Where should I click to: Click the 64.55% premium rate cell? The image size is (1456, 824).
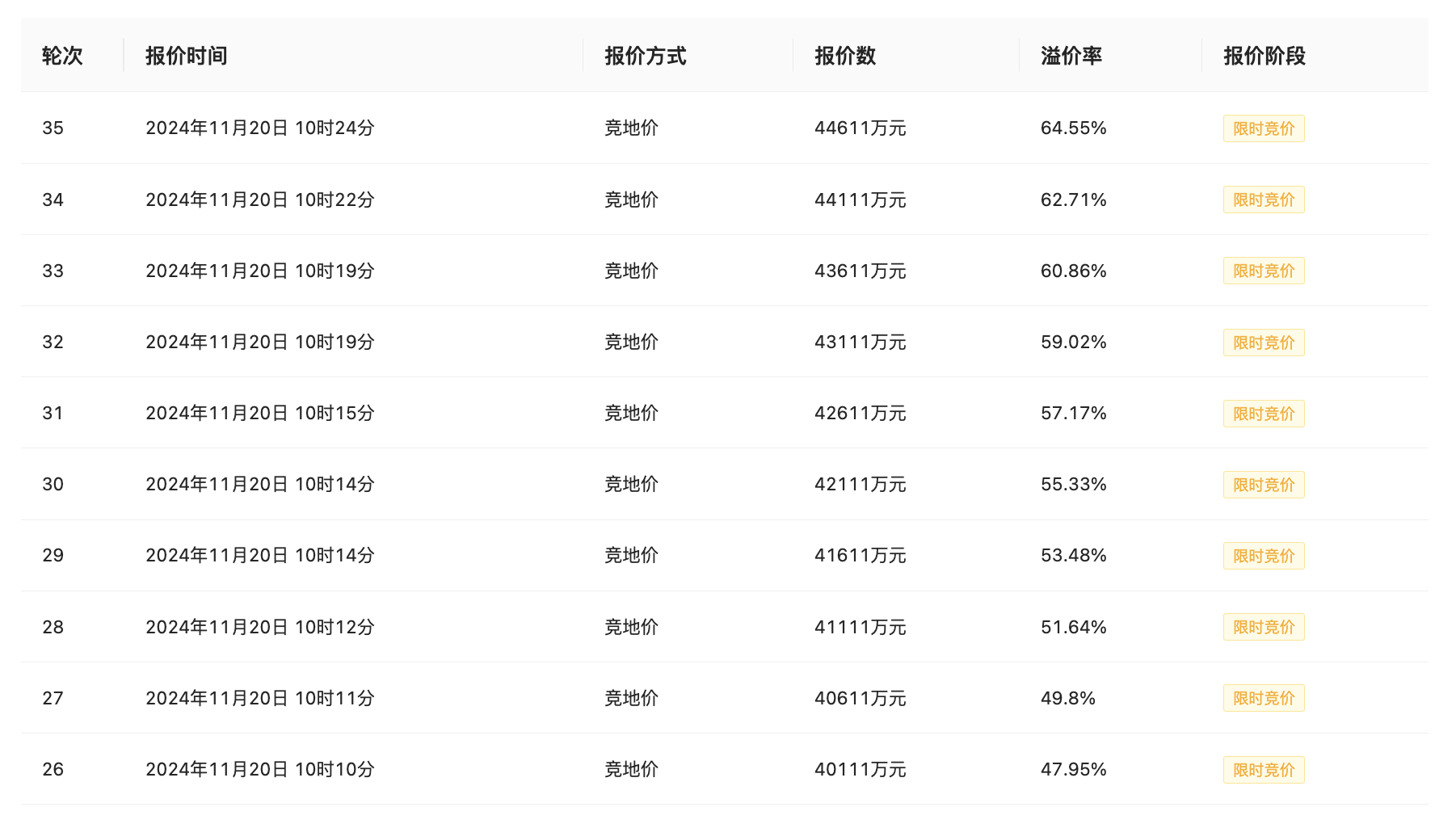point(1074,128)
